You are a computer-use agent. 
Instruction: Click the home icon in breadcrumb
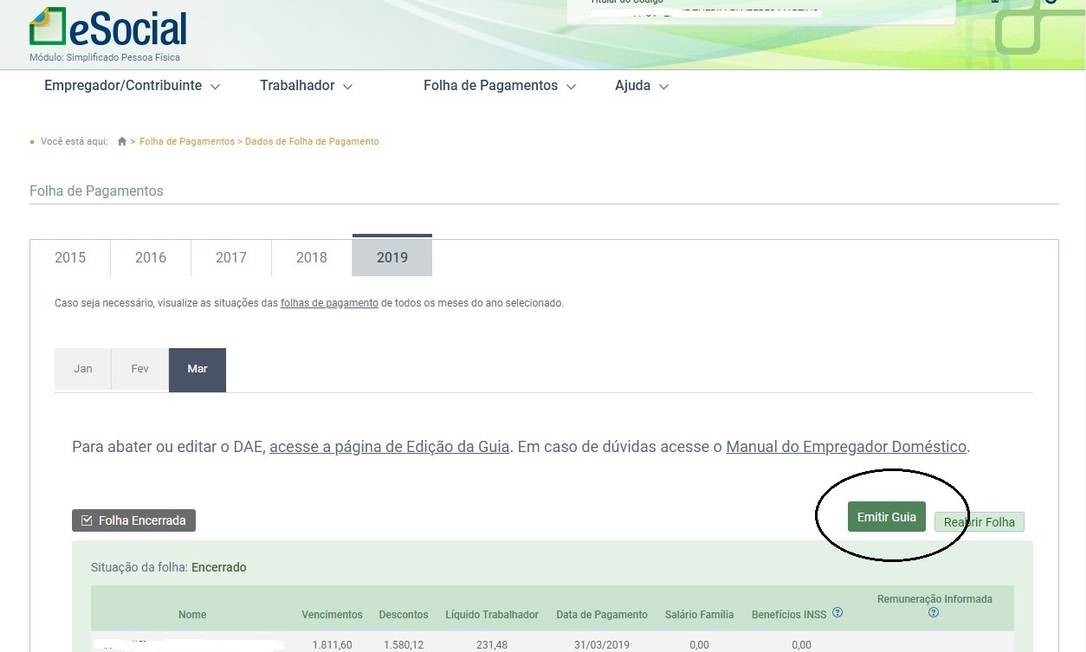coord(122,142)
